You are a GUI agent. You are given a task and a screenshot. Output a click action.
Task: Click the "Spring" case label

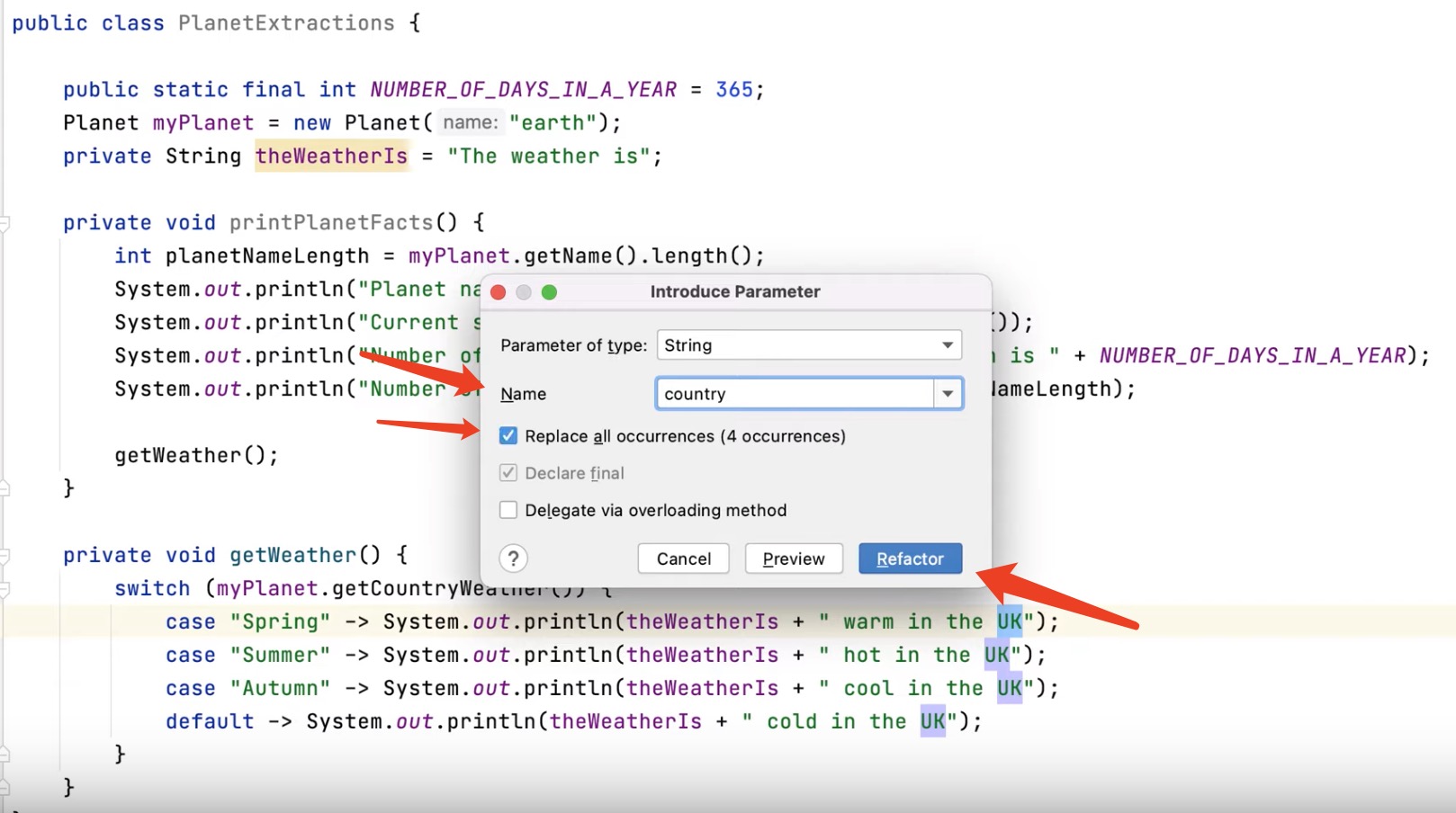[280, 622]
